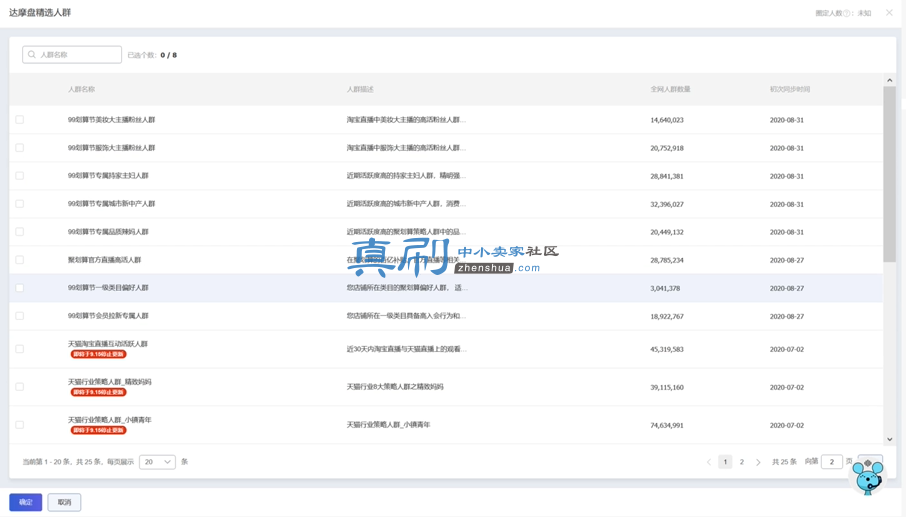Click the help icon next to 圈定人数
906x517 pixels.
point(846,13)
